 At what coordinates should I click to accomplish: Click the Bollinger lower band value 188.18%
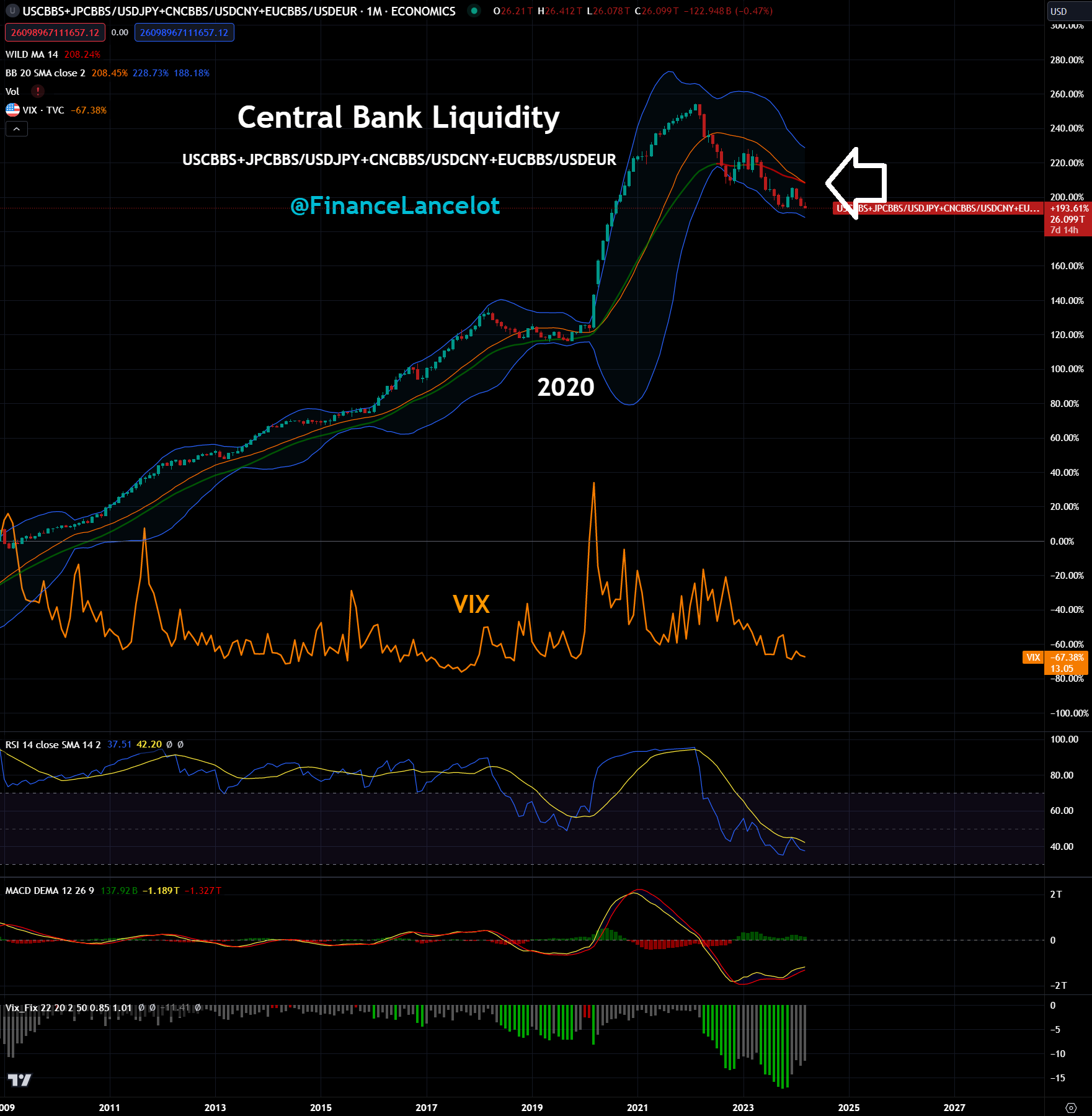(x=192, y=73)
